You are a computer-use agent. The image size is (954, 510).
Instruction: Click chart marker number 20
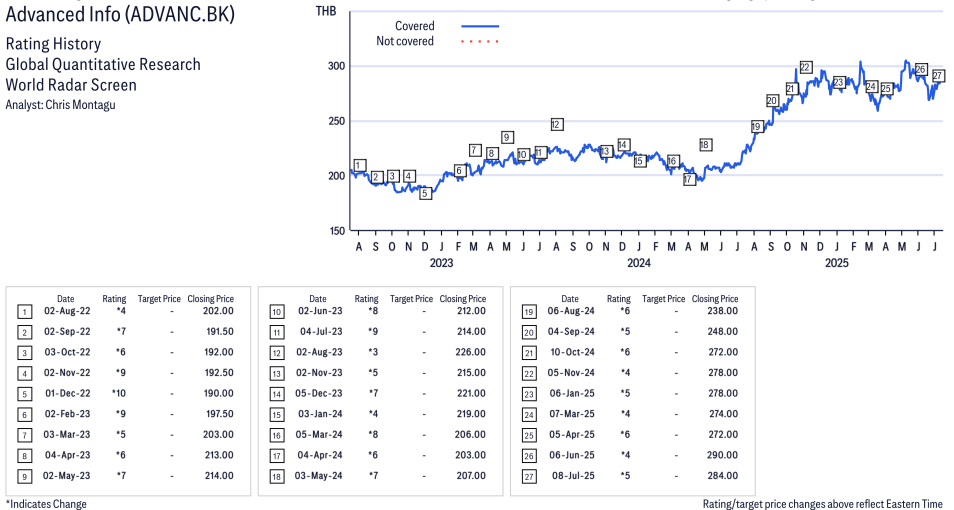pyautogui.click(x=772, y=100)
